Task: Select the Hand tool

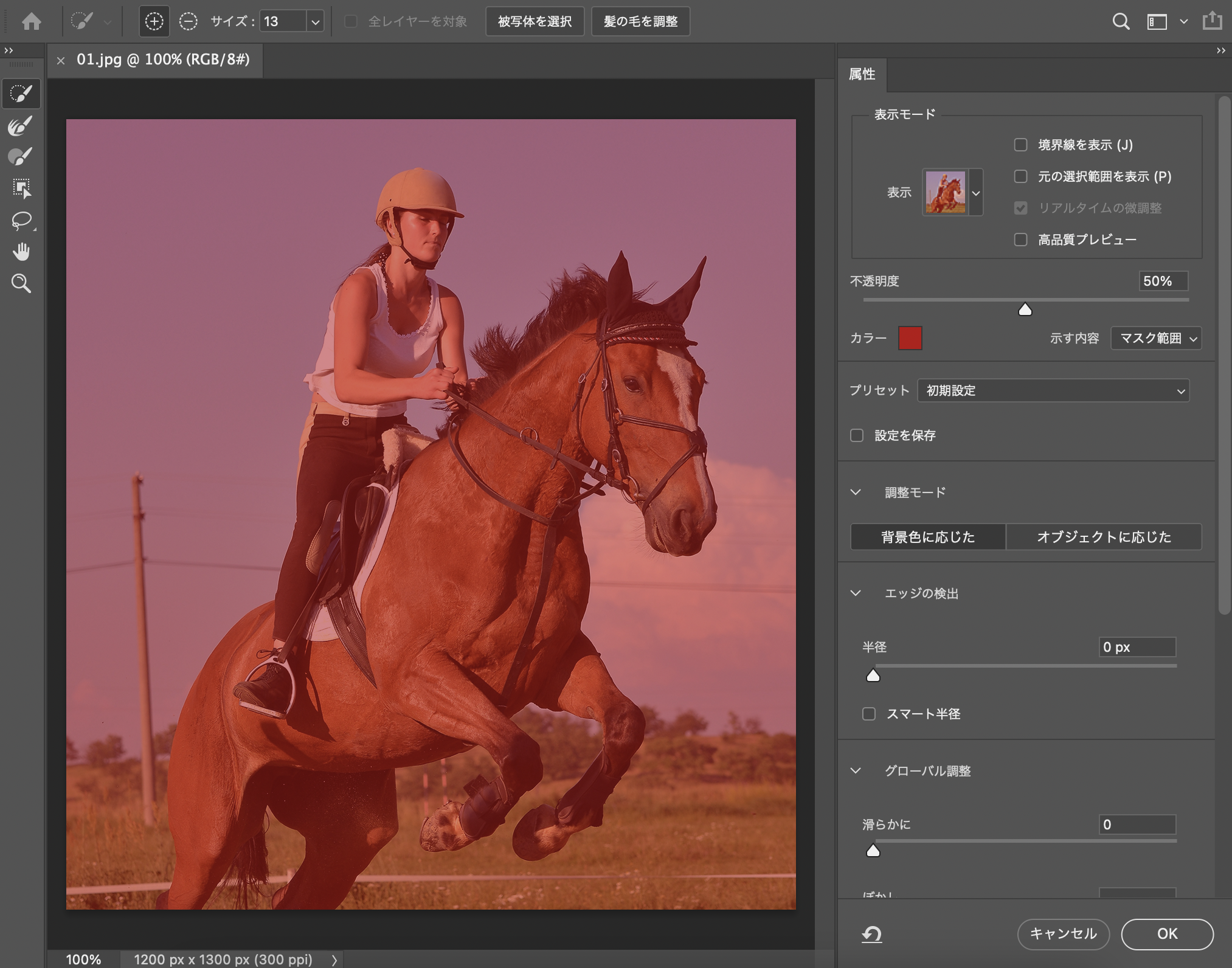Action: click(x=21, y=252)
